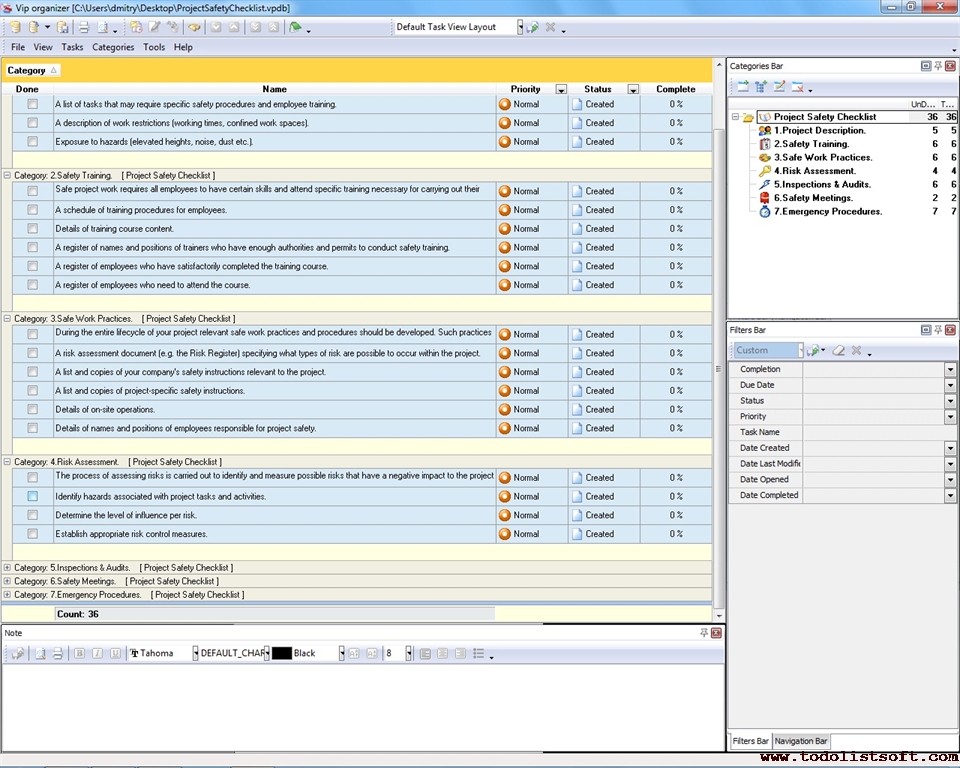Screen dimensions: 960x768
Task: Click the Task Name filter input field
Action: tap(879, 432)
